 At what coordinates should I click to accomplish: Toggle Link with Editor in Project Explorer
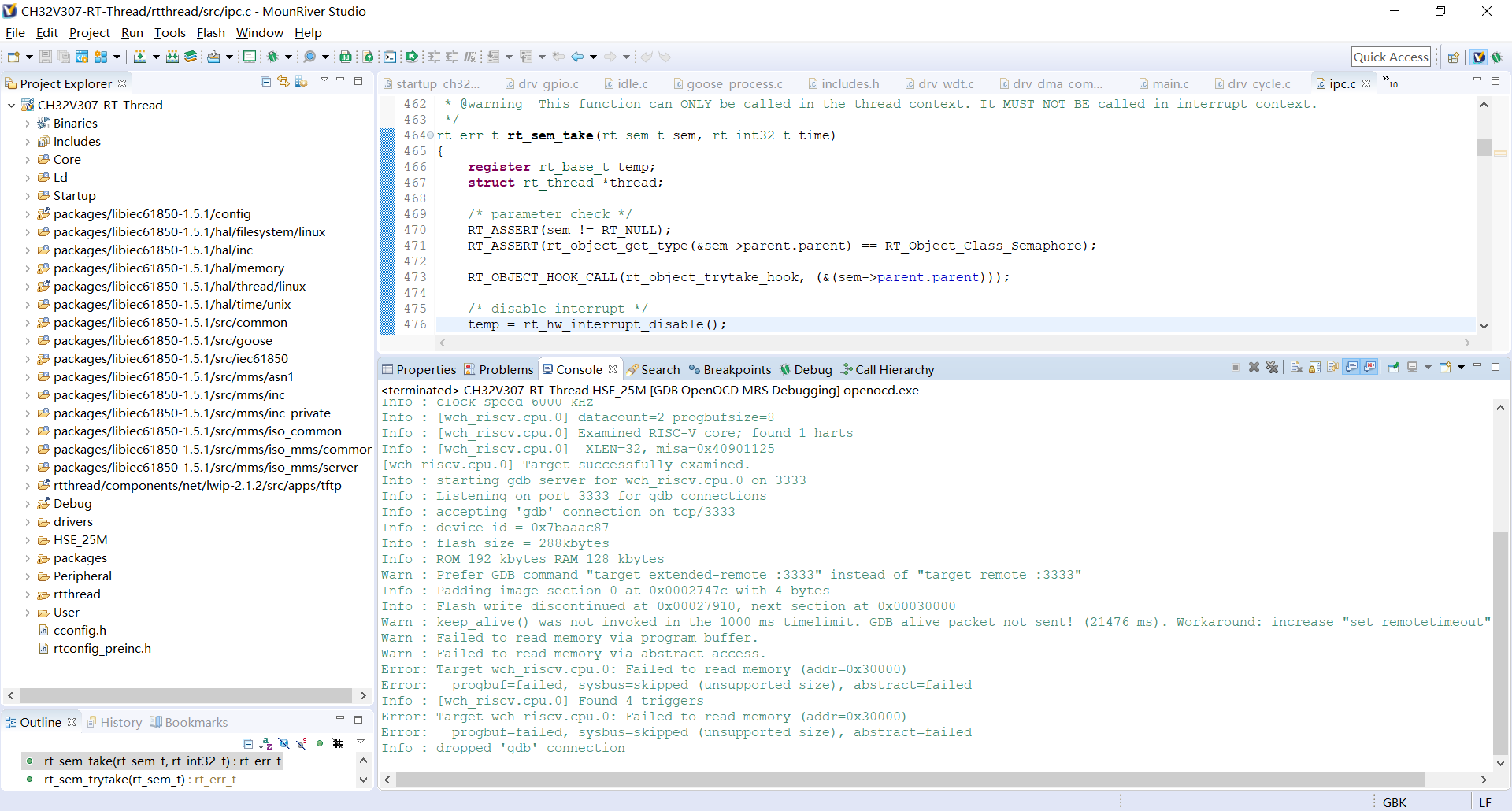(x=283, y=82)
